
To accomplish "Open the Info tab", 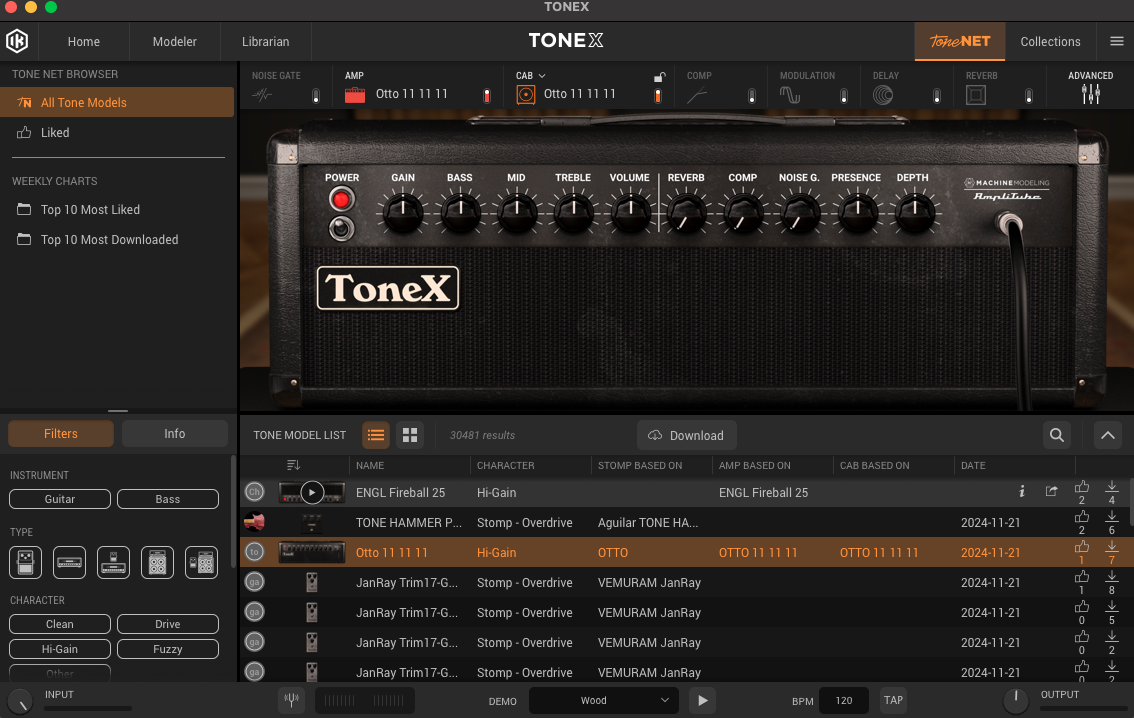I will (174, 434).
